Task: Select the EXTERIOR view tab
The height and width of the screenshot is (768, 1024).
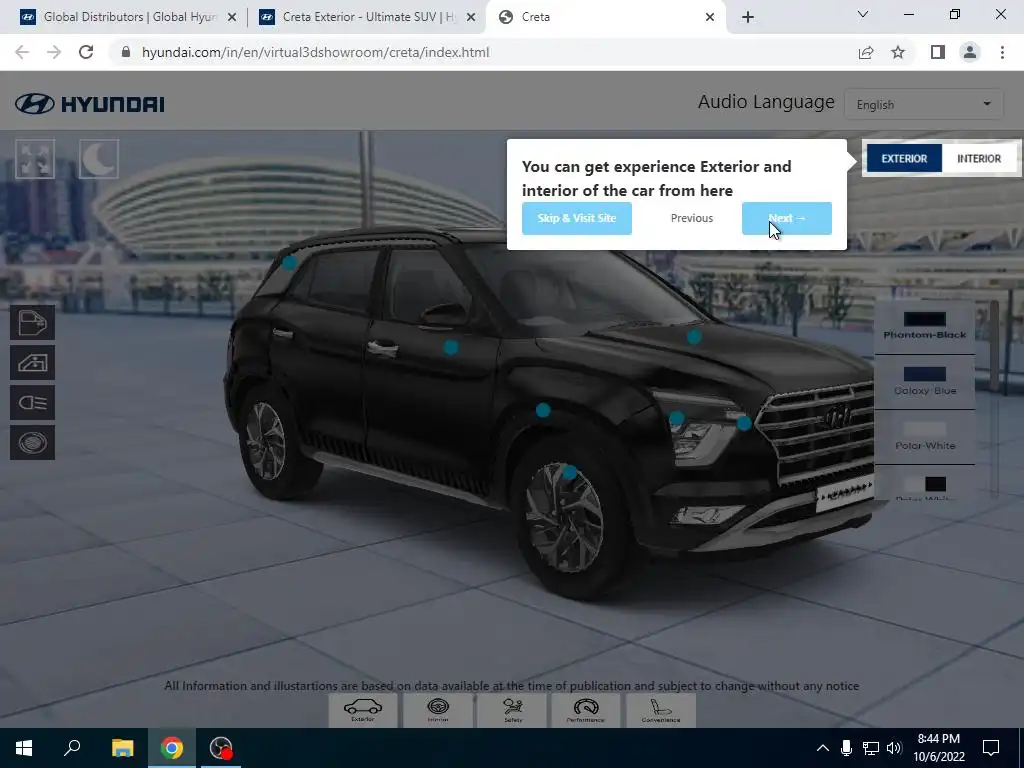Action: [x=904, y=159]
